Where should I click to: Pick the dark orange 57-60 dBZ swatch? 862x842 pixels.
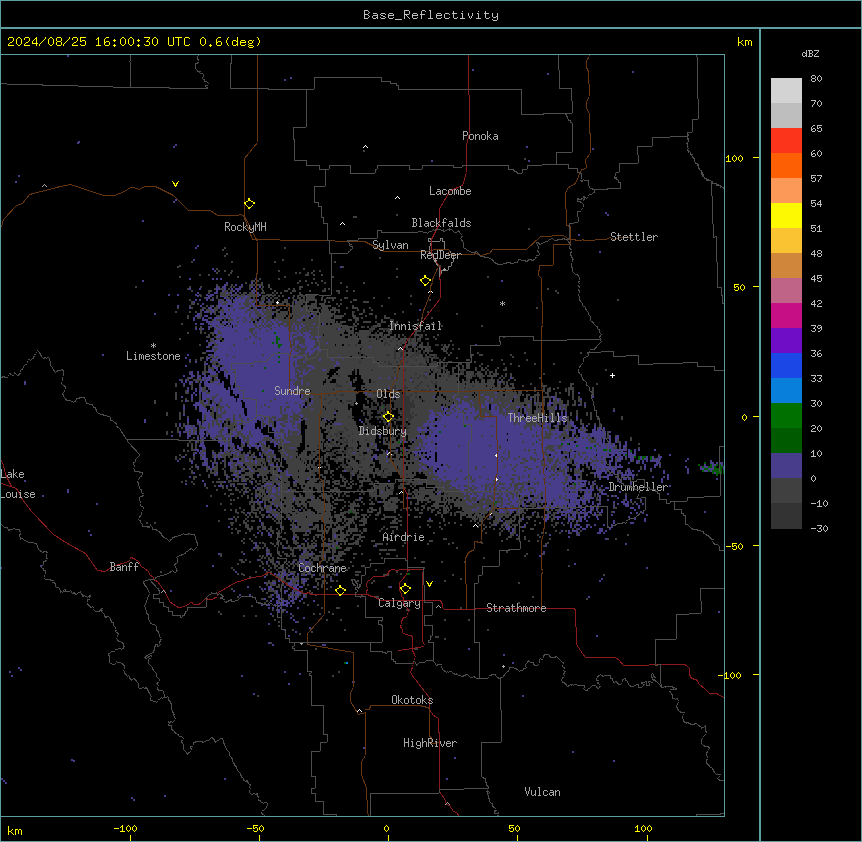[x=786, y=165]
